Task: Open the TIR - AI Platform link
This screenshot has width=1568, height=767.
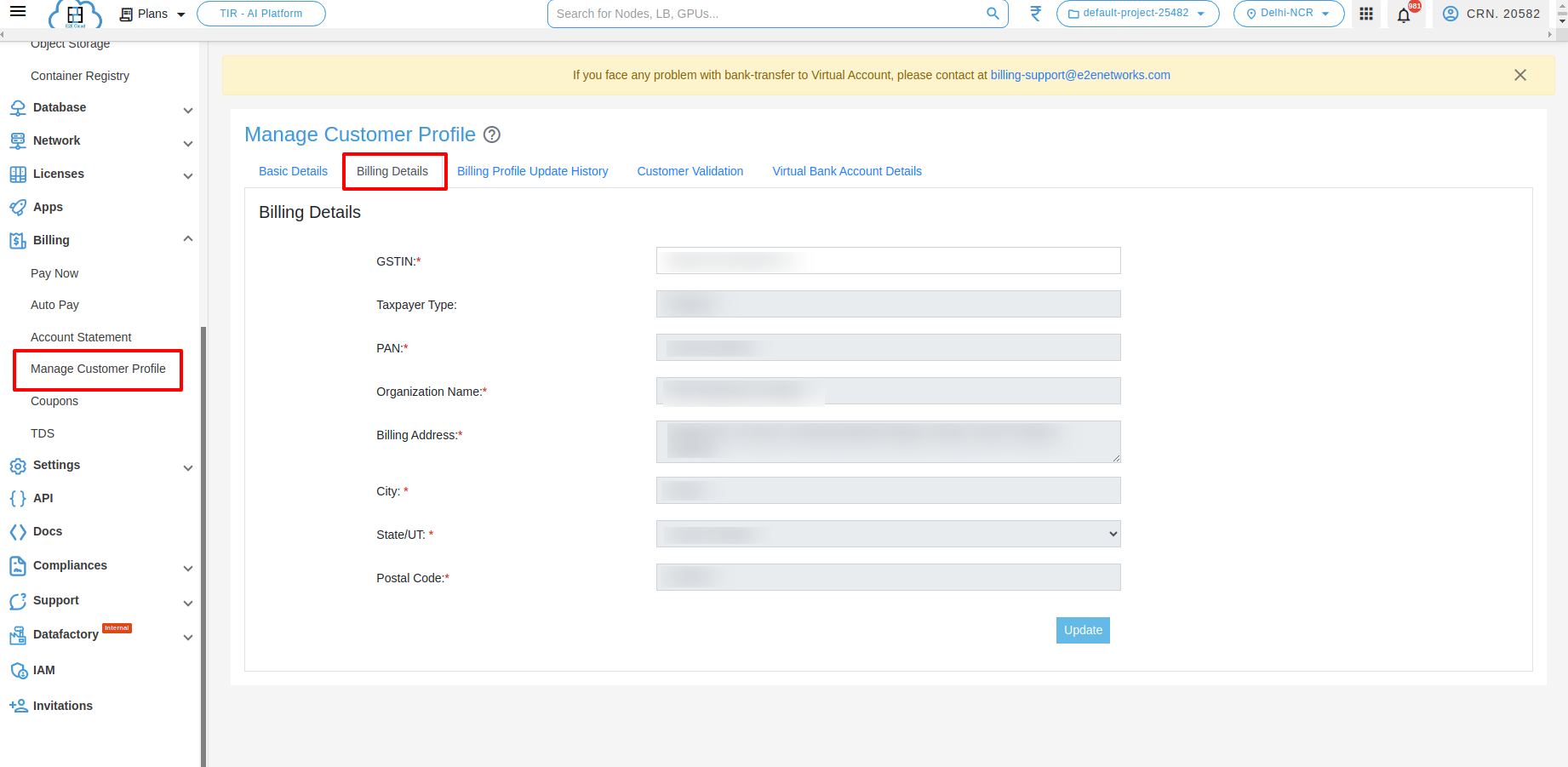Action: 261,14
